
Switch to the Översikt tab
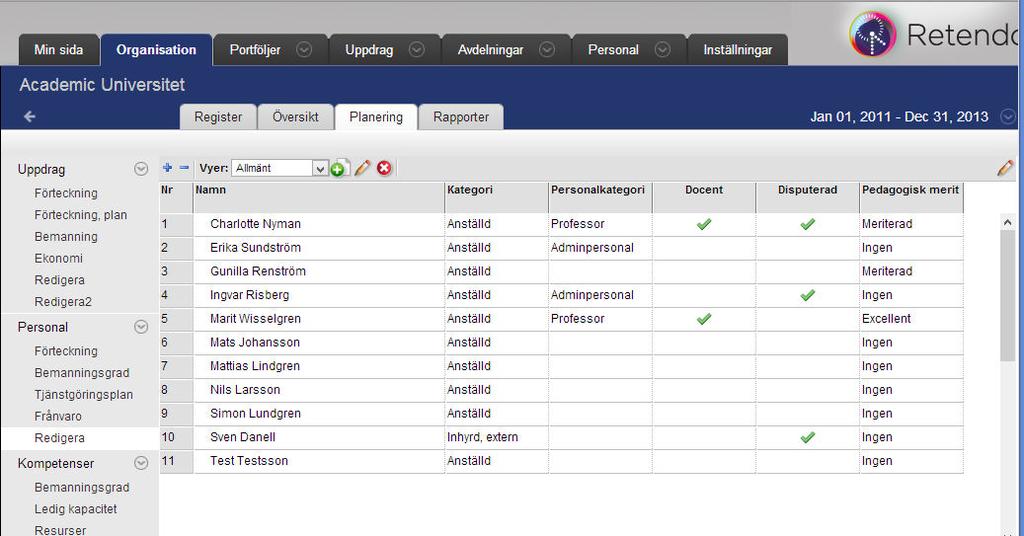click(295, 117)
